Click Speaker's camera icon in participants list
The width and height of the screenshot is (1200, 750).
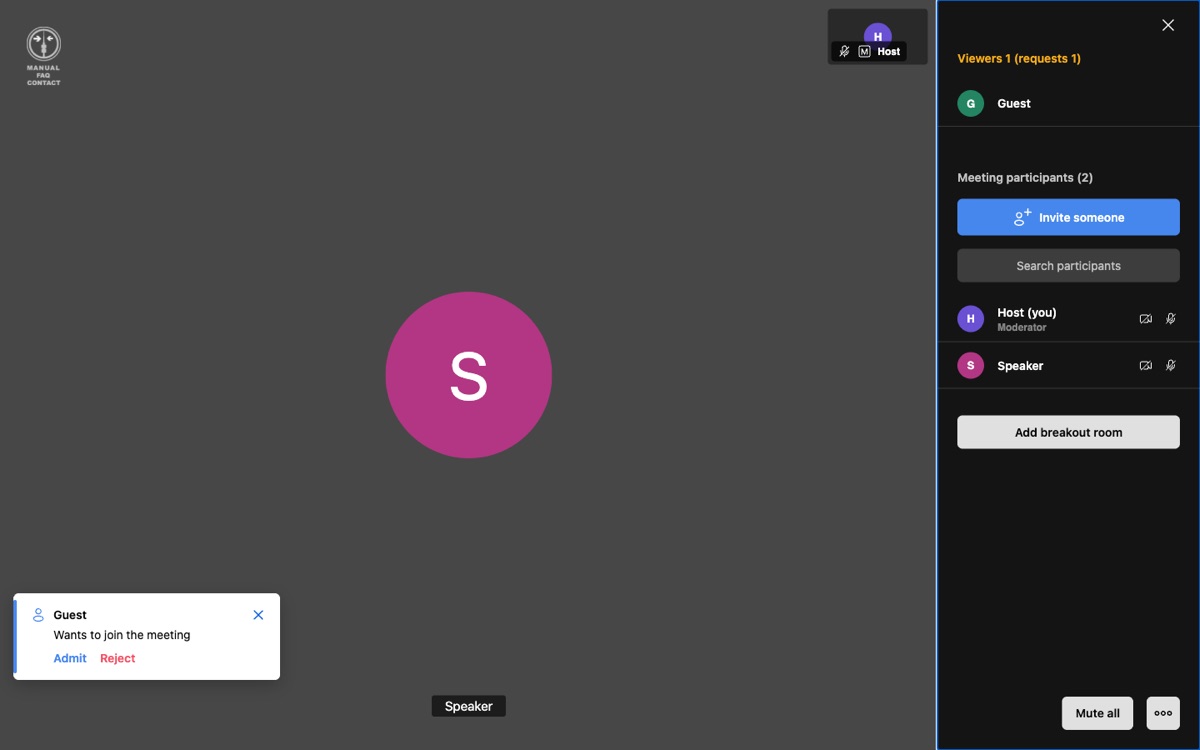[x=1145, y=366]
